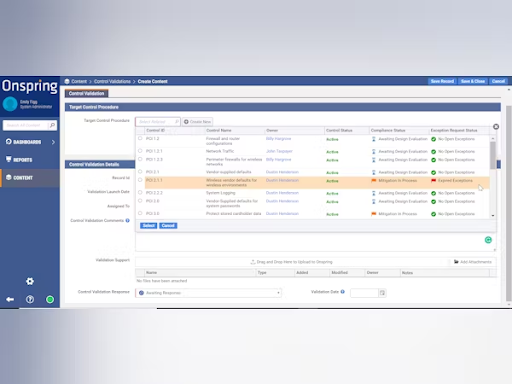Switch to the Control Validation tab
The image size is (512, 384).
click(x=86, y=93)
